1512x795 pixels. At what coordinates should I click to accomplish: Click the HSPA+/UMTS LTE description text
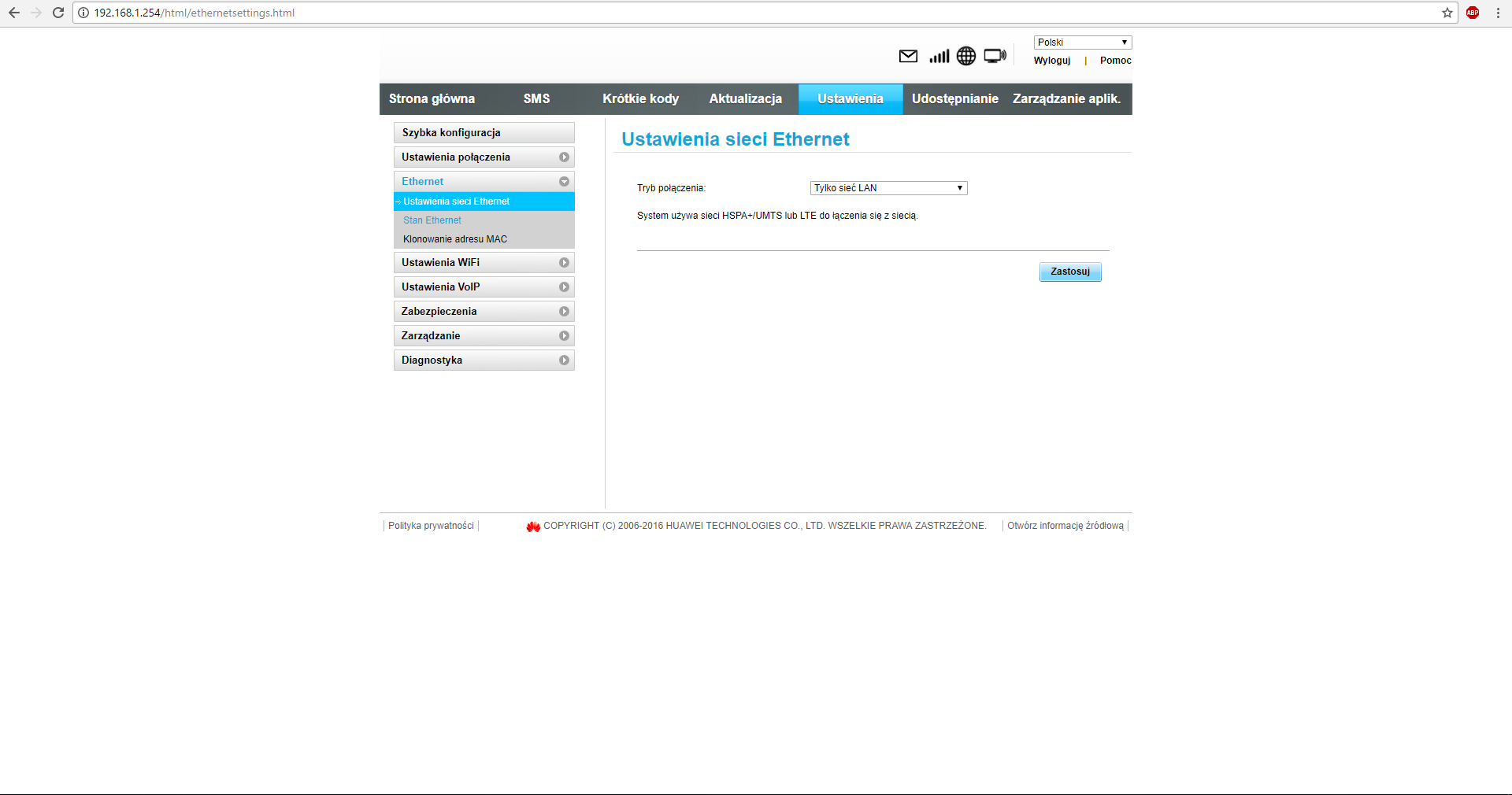[777, 216]
